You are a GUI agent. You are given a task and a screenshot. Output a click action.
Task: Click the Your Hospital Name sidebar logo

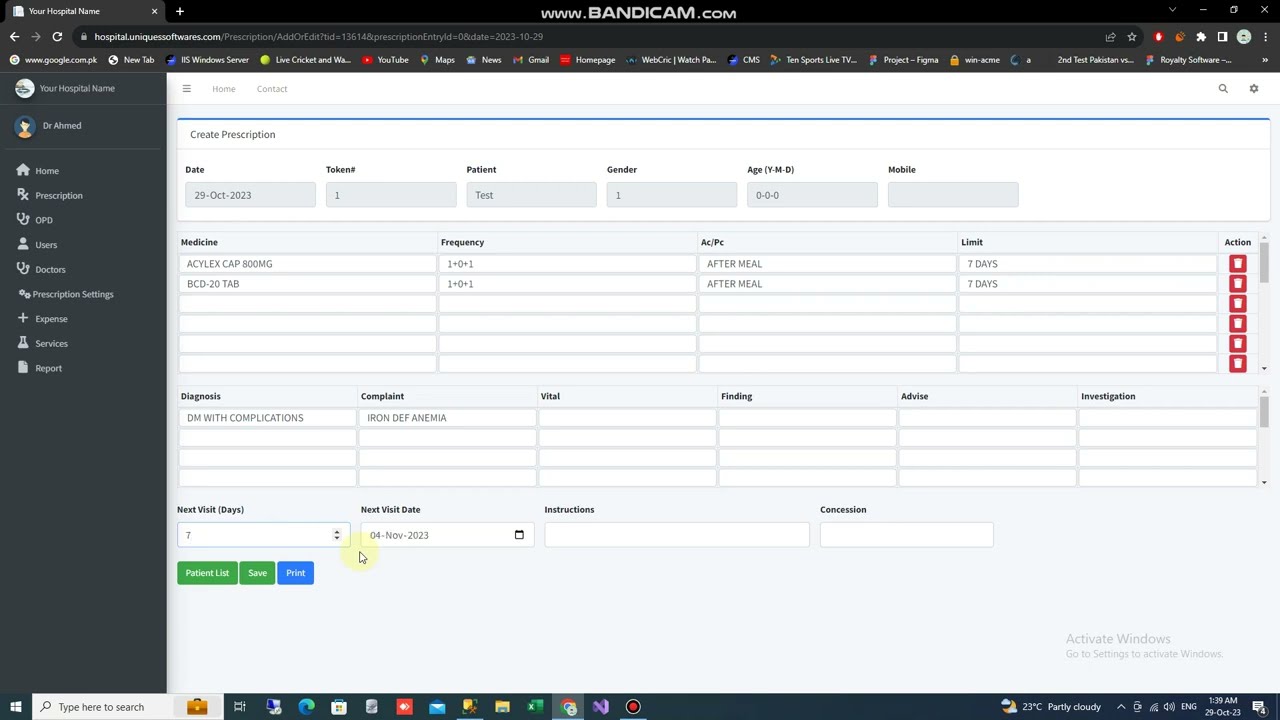pyautogui.click(x=24, y=88)
